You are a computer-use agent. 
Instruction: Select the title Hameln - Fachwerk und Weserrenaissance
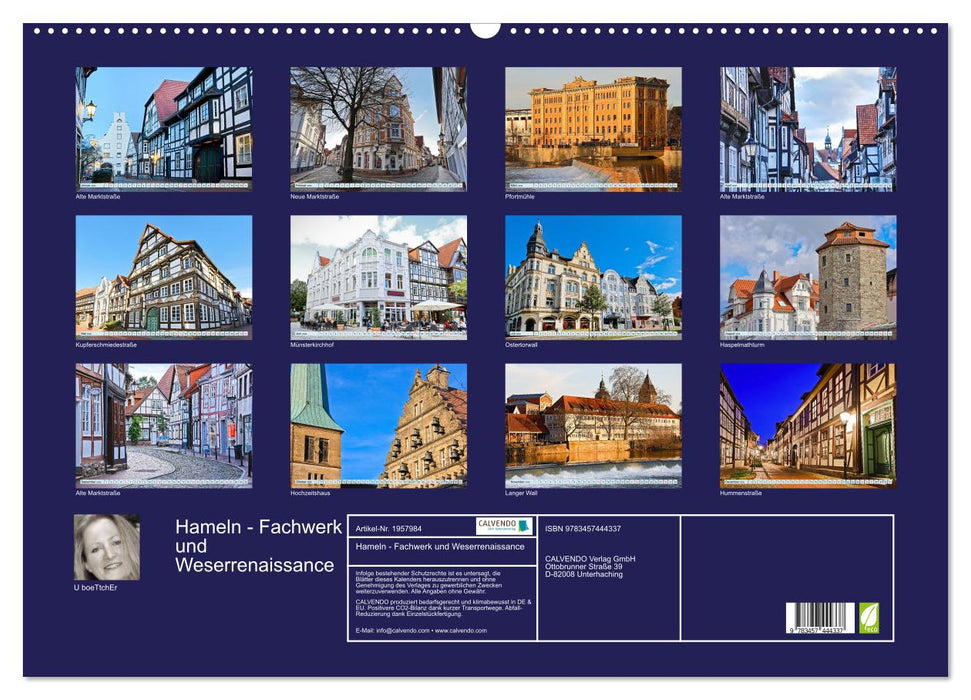click(252, 544)
